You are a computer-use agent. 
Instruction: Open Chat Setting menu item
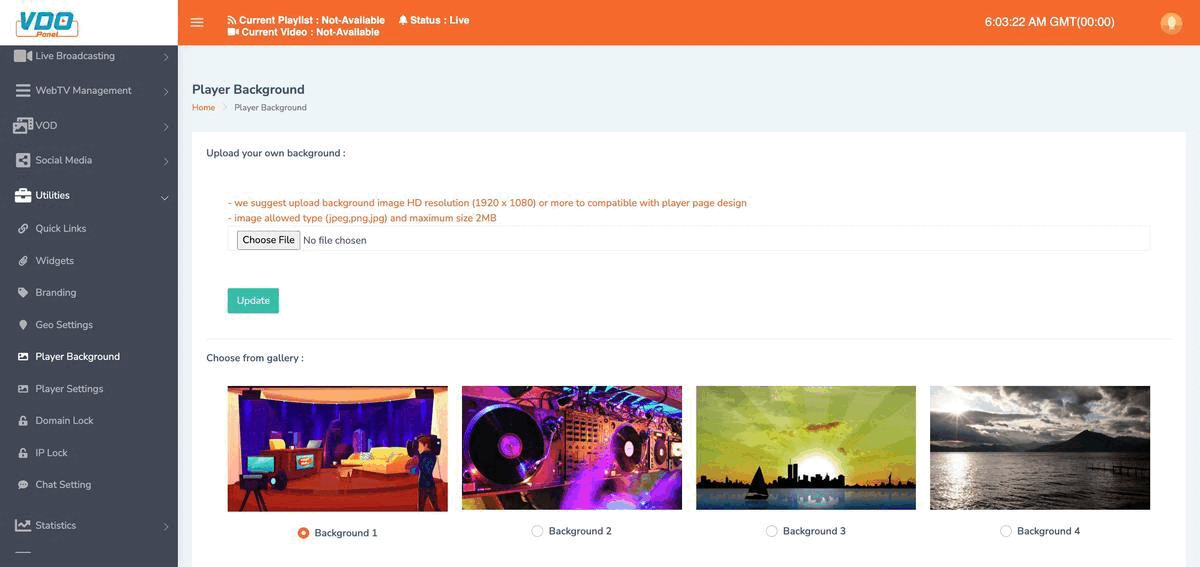pyautogui.click(x=63, y=485)
